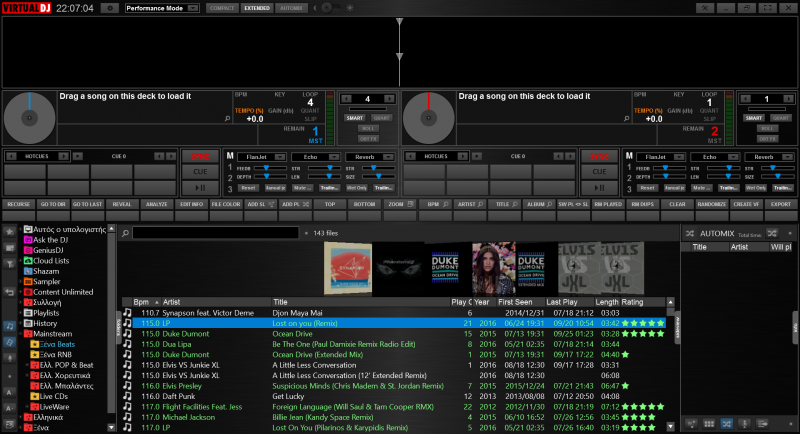Click the left deck song search icon
This screenshot has height=434, width=800.
click(x=228, y=118)
